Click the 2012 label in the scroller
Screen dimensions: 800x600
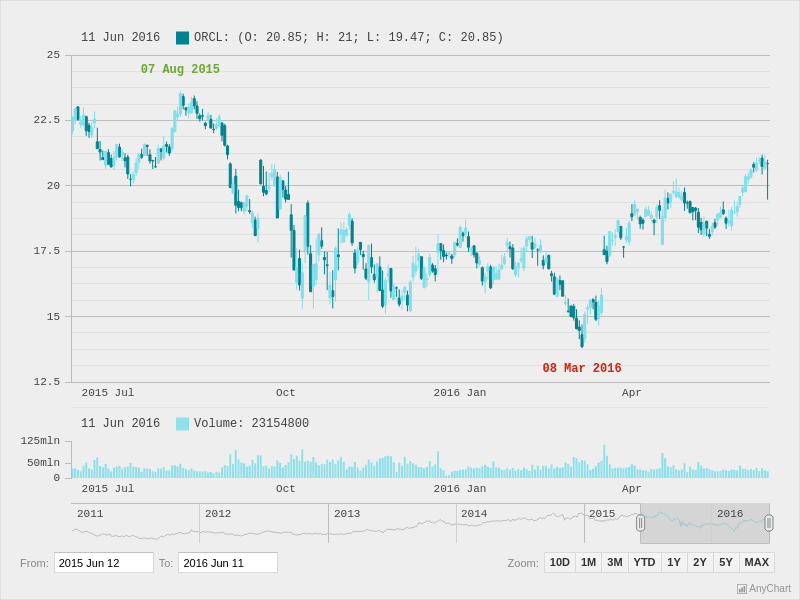pyautogui.click(x=218, y=514)
